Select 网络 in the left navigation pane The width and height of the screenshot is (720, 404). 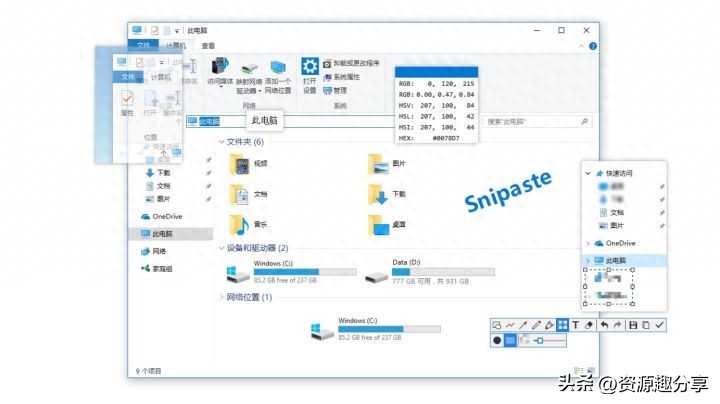(154, 251)
